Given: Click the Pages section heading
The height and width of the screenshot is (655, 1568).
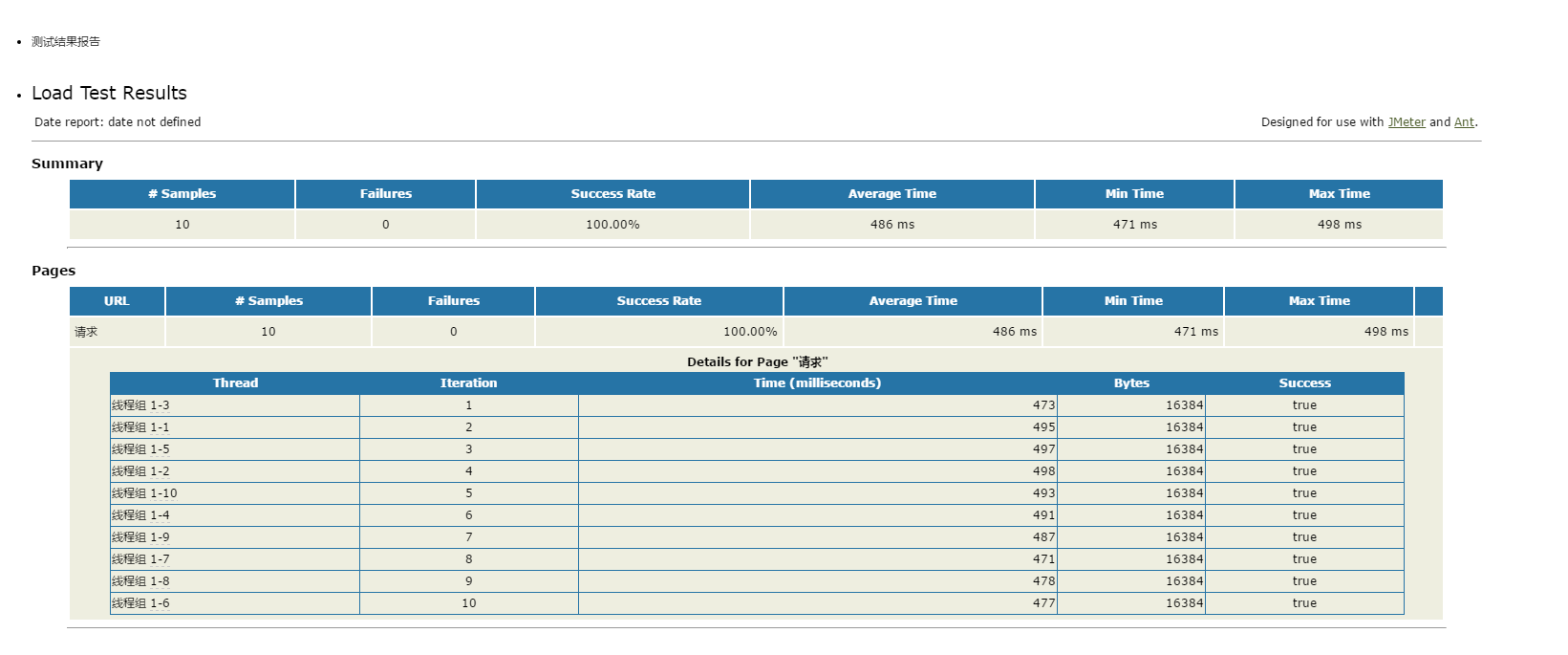Looking at the screenshot, I should (54, 271).
